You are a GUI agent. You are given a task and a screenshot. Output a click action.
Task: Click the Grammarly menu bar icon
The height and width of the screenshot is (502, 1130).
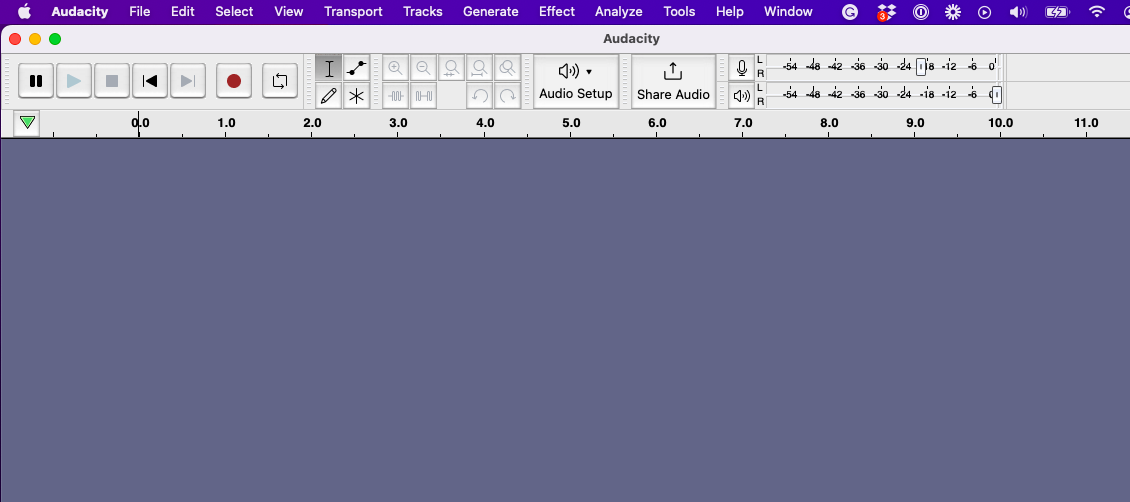(850, 12)
